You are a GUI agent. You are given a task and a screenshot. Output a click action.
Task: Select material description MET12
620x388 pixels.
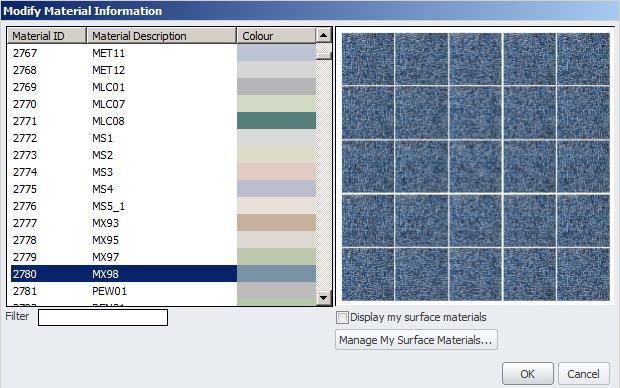coord(108,70)
